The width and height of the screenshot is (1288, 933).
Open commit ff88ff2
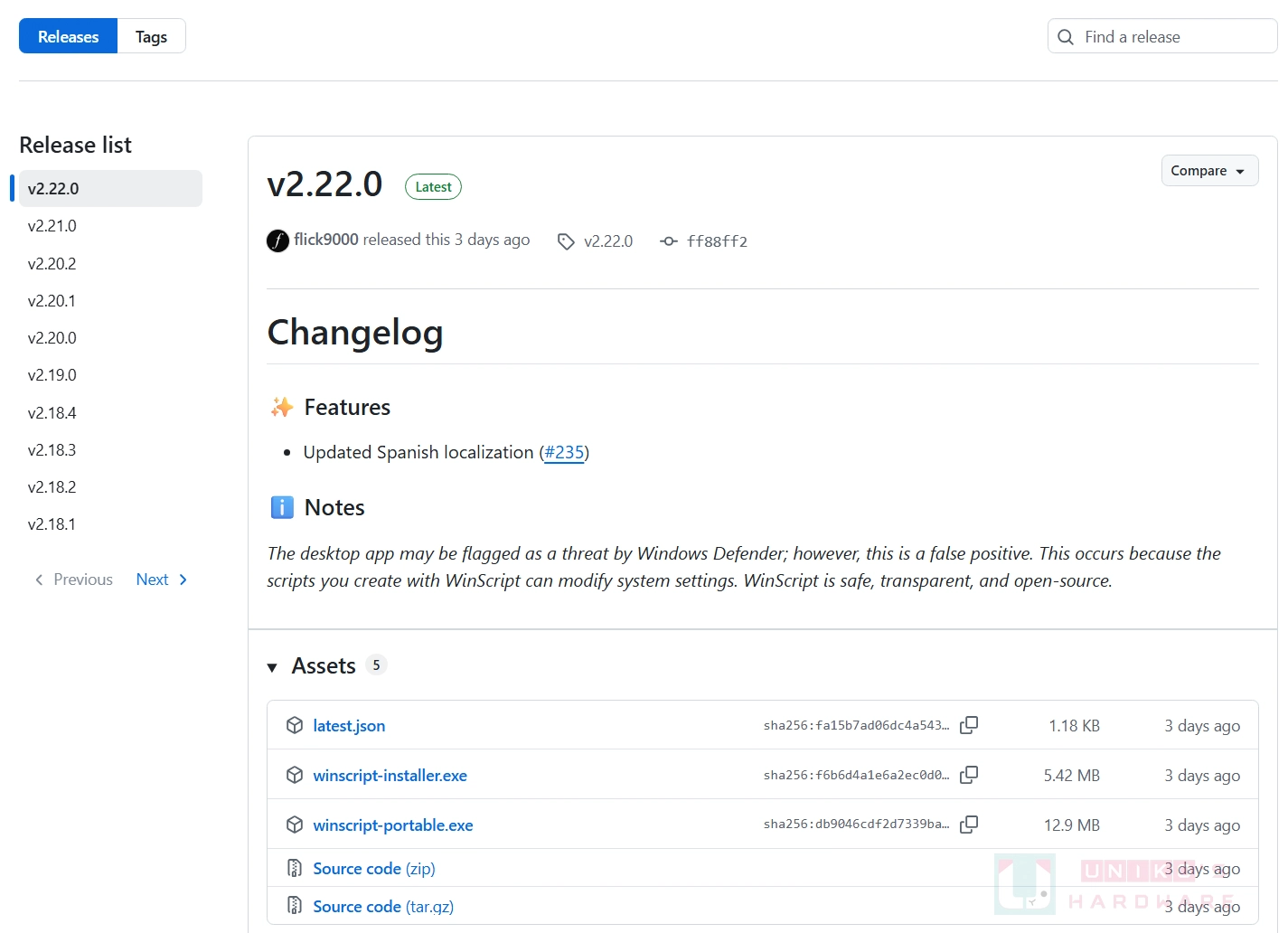[717, 241]
